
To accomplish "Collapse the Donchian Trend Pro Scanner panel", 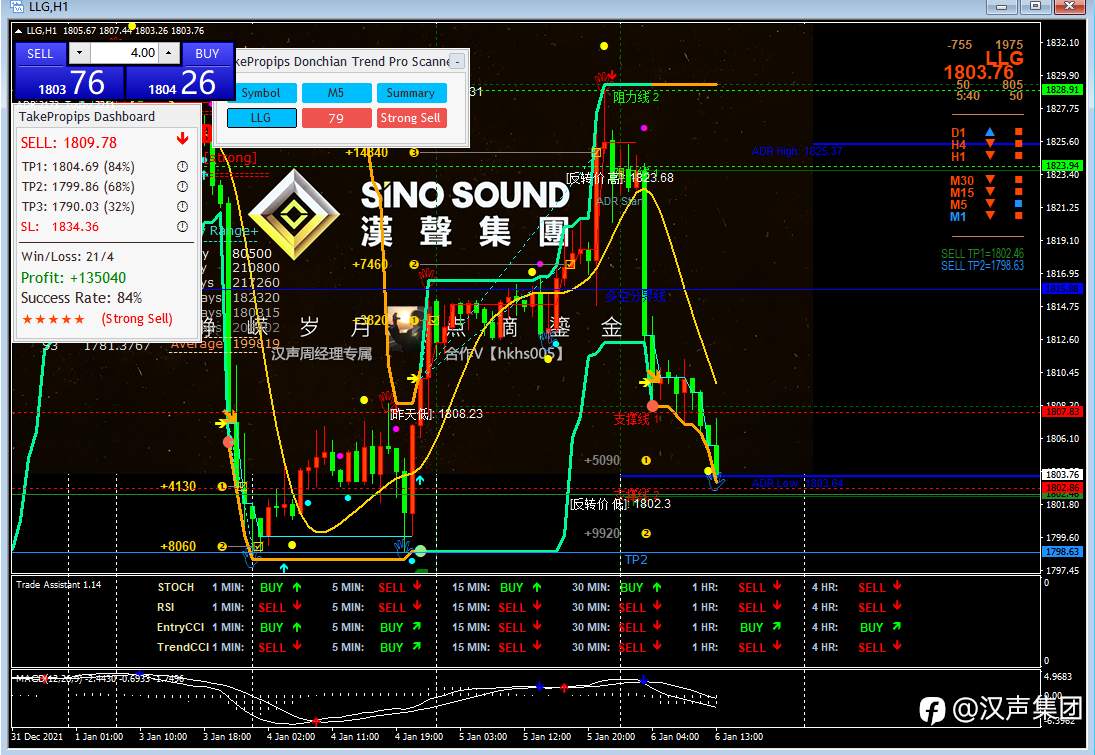I will [457, 61].
